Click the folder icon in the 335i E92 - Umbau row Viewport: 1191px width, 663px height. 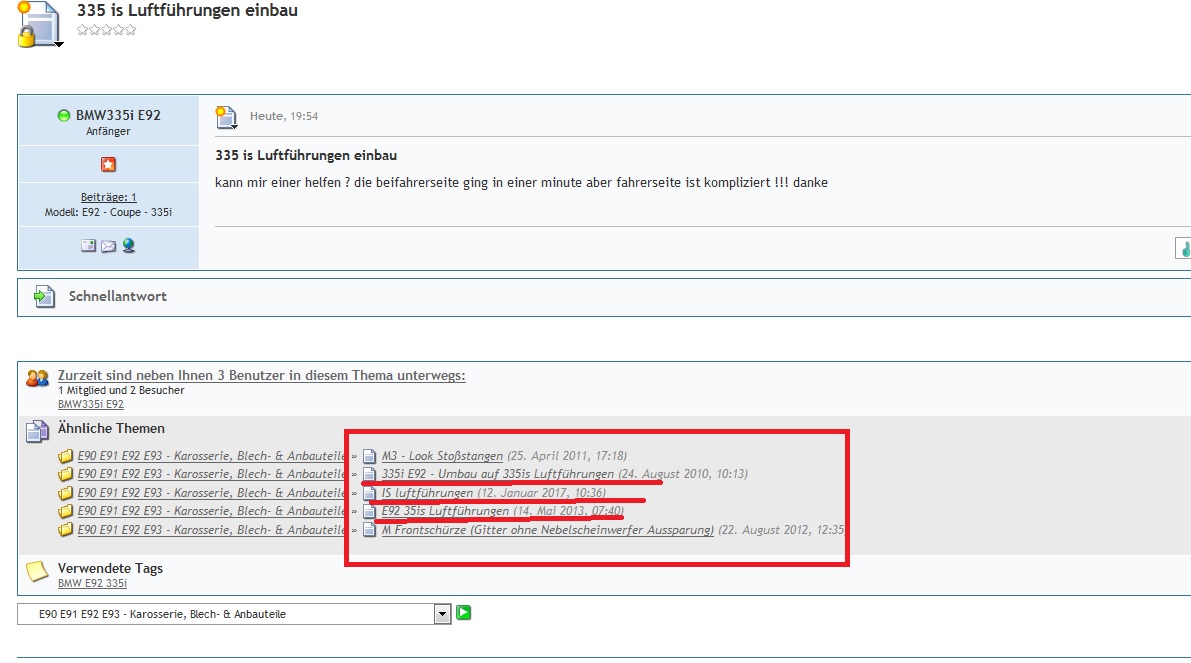pyautogui.click(x=65, y=475)
